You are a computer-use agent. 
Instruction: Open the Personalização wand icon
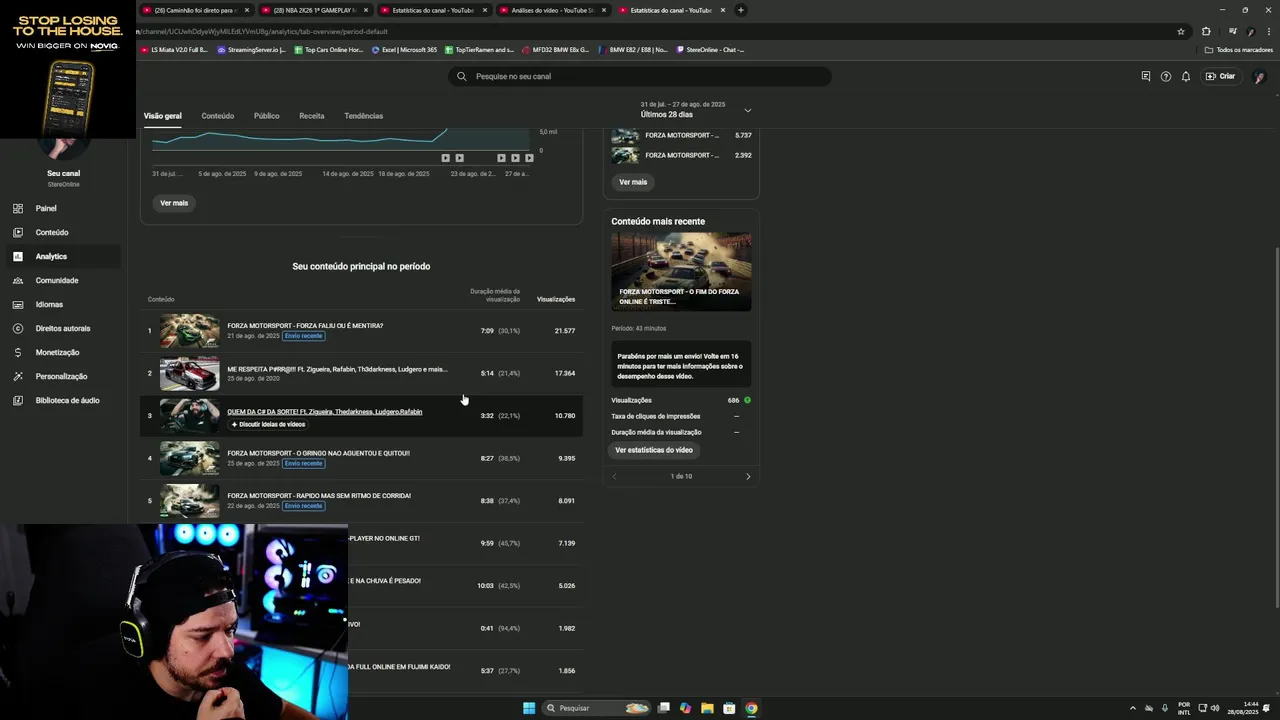[18, 376]
